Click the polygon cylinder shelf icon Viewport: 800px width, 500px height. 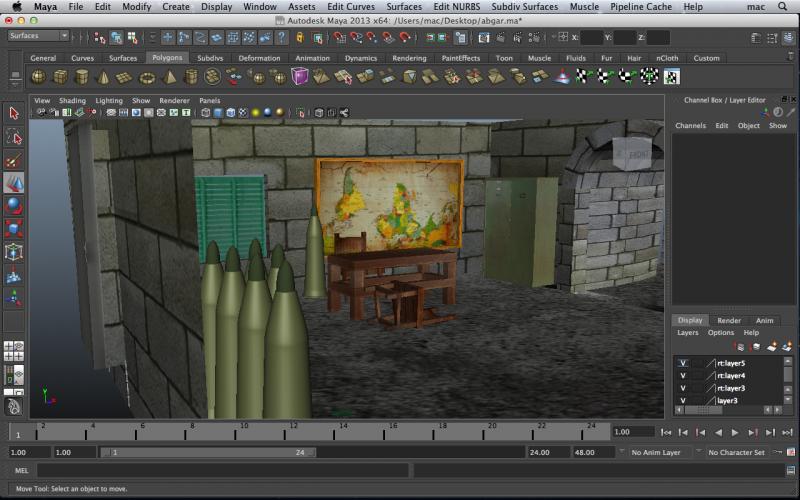tap(82, 77)
